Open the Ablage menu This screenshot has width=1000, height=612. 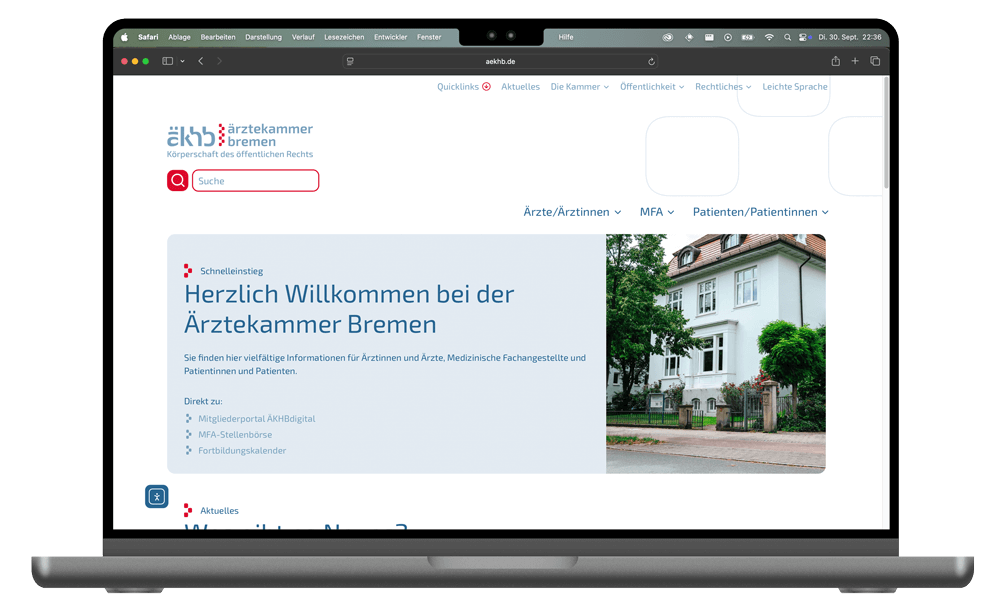[x=179, y=37]
